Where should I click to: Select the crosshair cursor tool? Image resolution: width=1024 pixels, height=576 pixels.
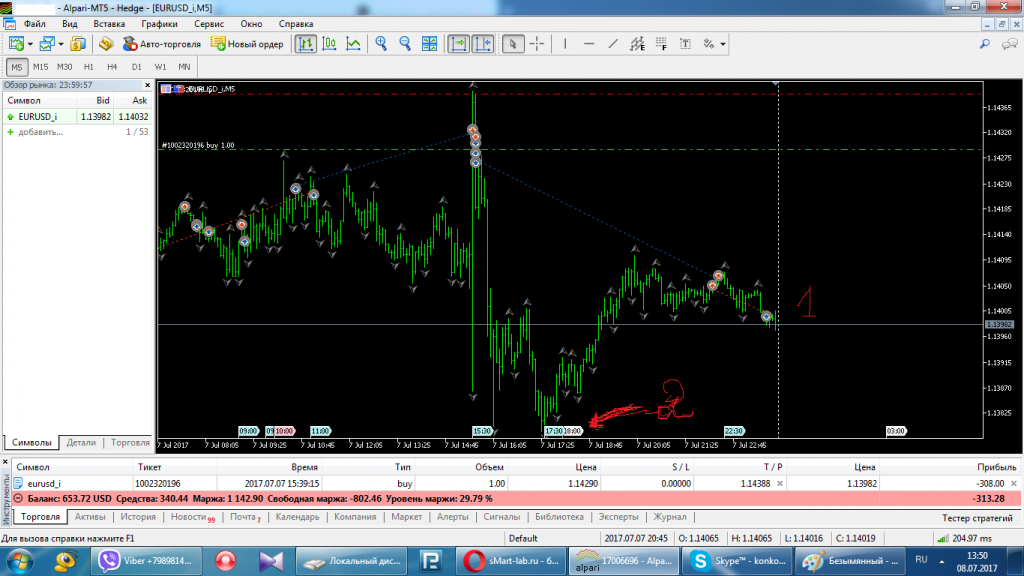point(537,44)
